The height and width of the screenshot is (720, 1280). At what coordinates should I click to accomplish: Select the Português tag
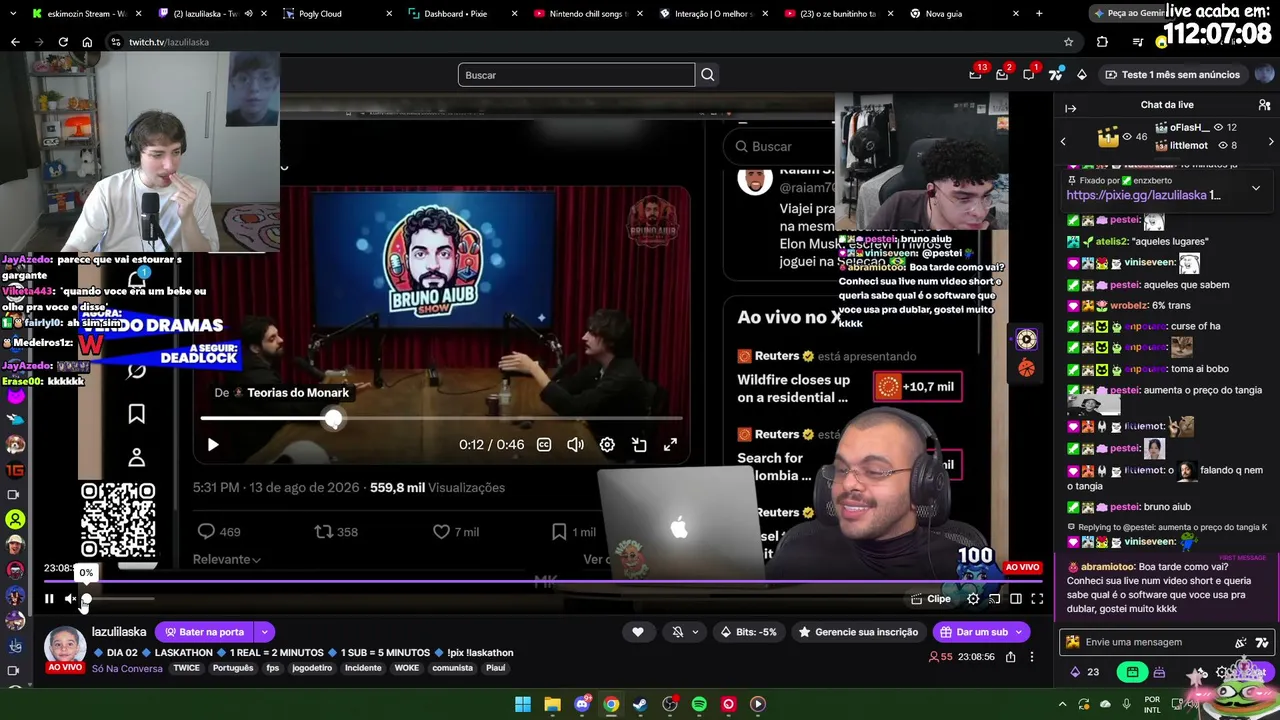point(233,668)
